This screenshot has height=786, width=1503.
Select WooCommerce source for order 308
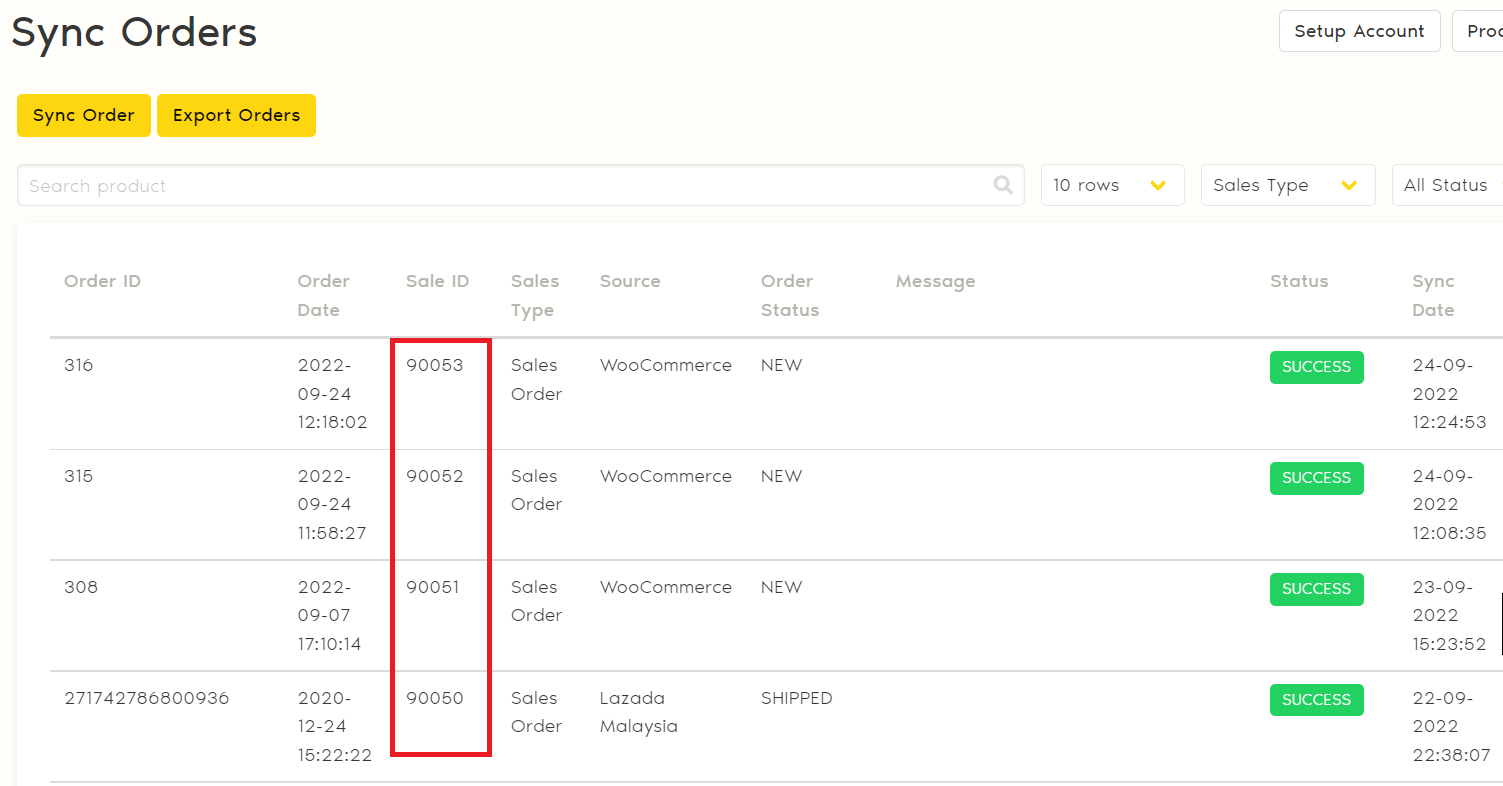[666, 587]
